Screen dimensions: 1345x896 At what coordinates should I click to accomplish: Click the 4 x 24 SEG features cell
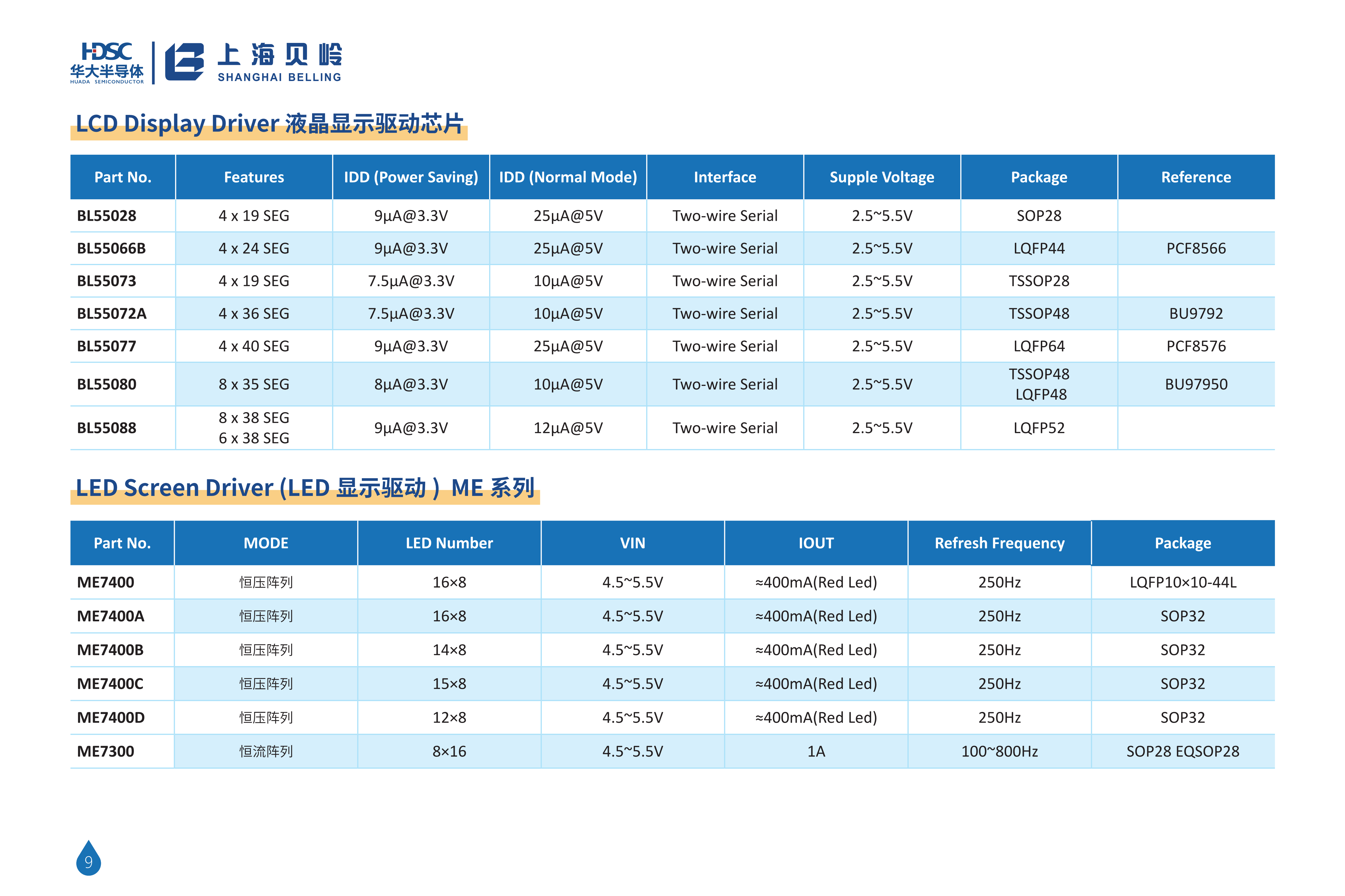(x=254, y=249)
